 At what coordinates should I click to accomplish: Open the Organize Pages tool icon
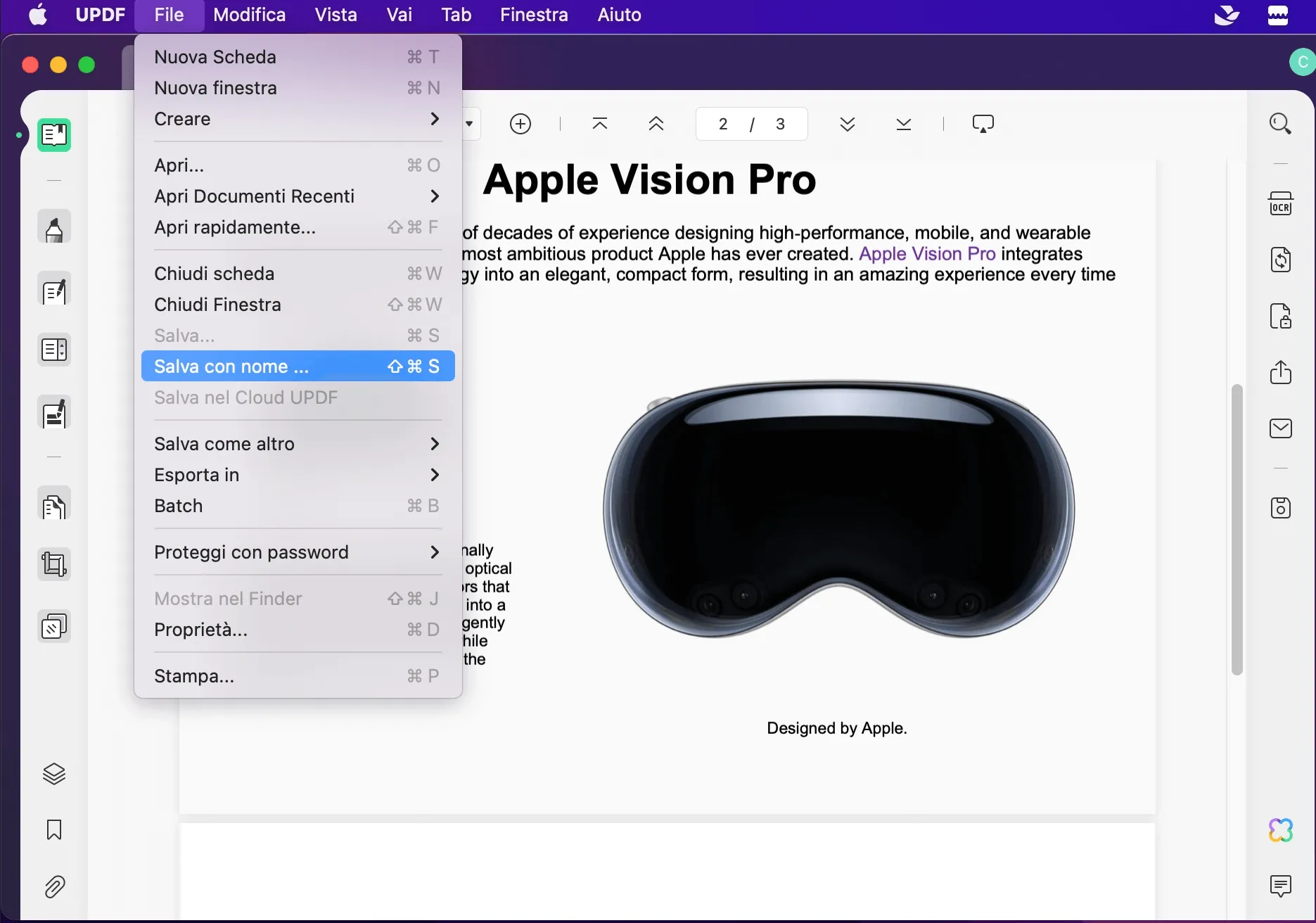pos(54,504)
